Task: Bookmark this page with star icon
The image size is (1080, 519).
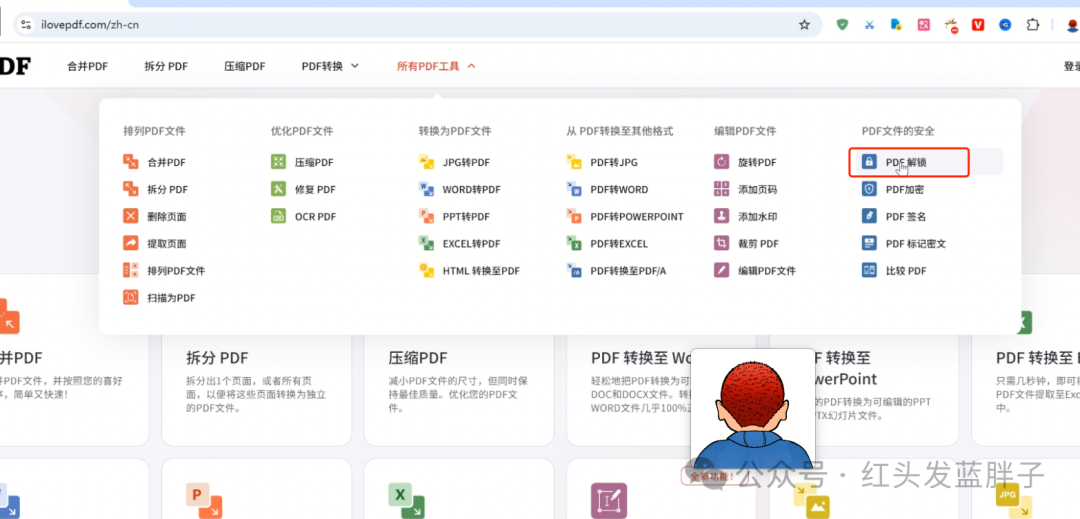Action: (x=804, y=25)
